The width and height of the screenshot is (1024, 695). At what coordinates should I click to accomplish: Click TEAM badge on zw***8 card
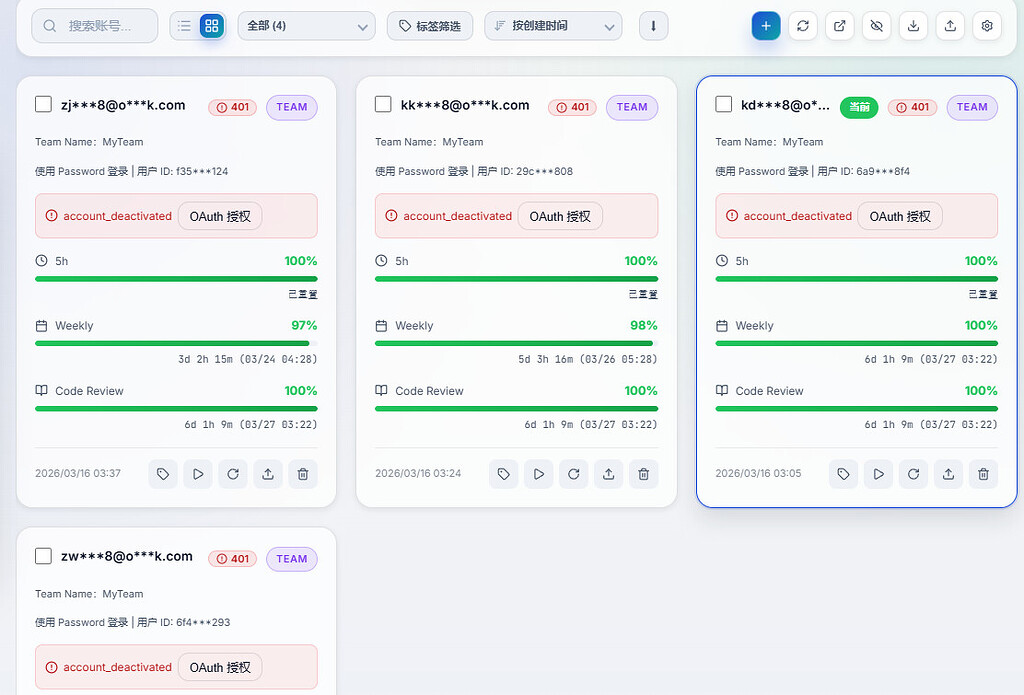pos(292,559)
